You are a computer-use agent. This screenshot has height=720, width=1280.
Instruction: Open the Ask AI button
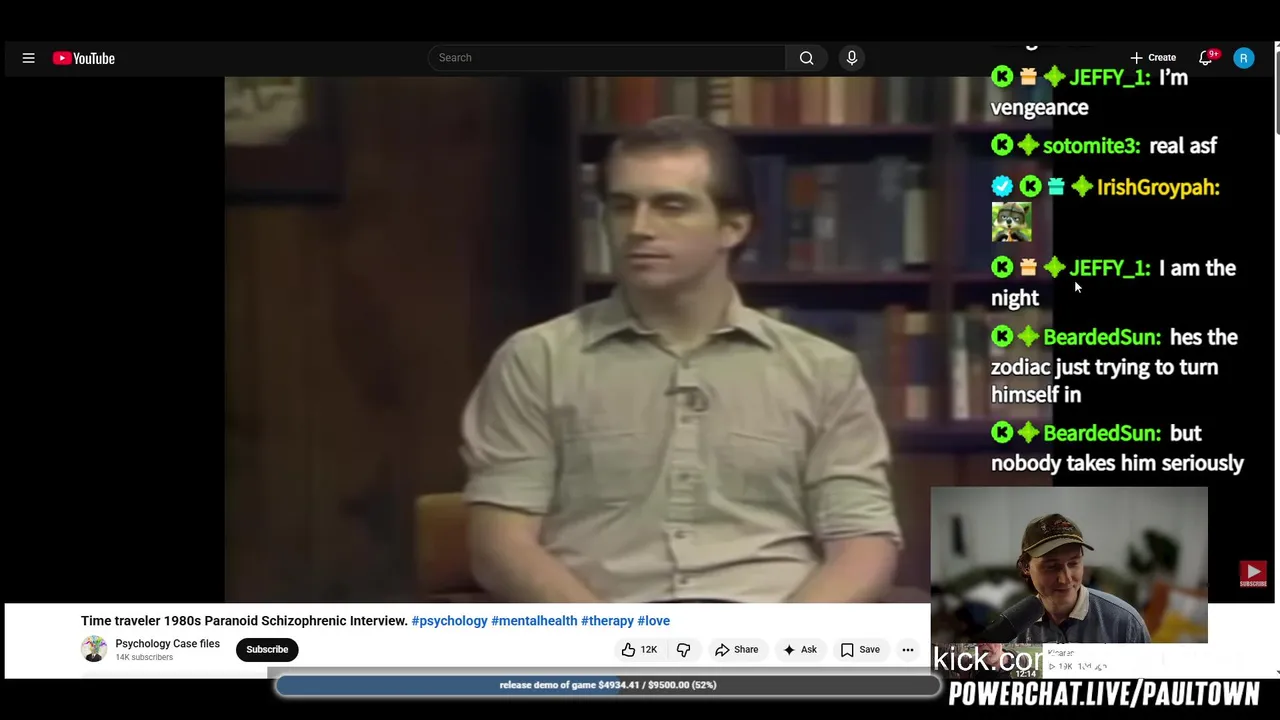(799, 650)
